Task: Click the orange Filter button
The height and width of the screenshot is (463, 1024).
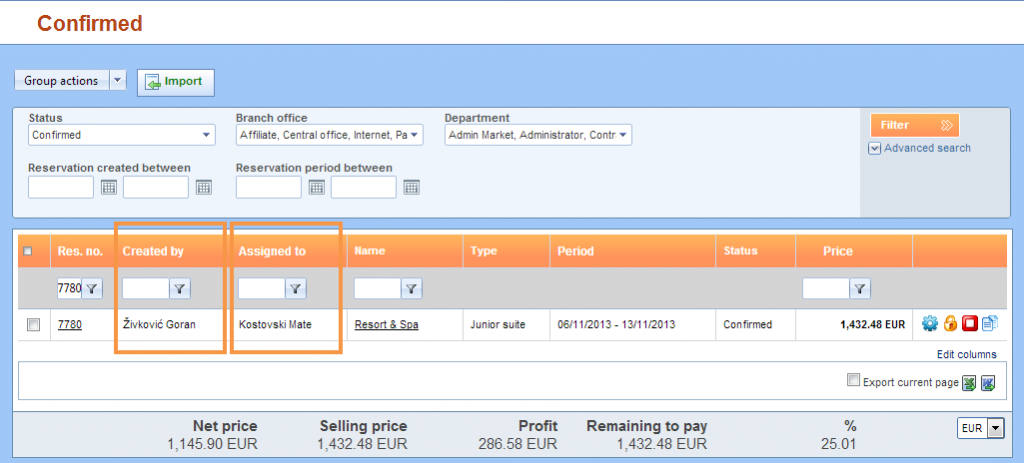Action: pos(914,125)
